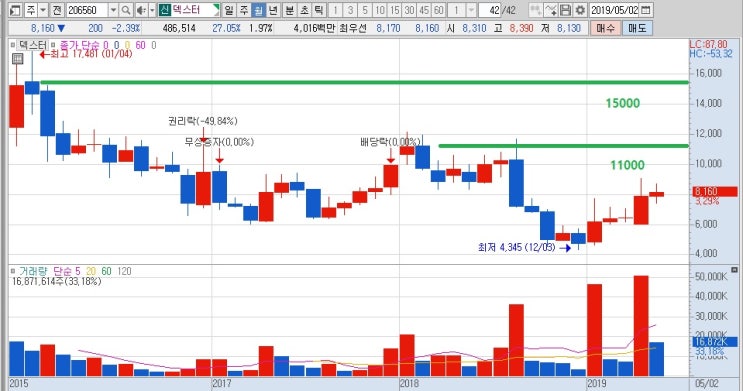Open the calendar date picker icon

(x=645, y=10)
